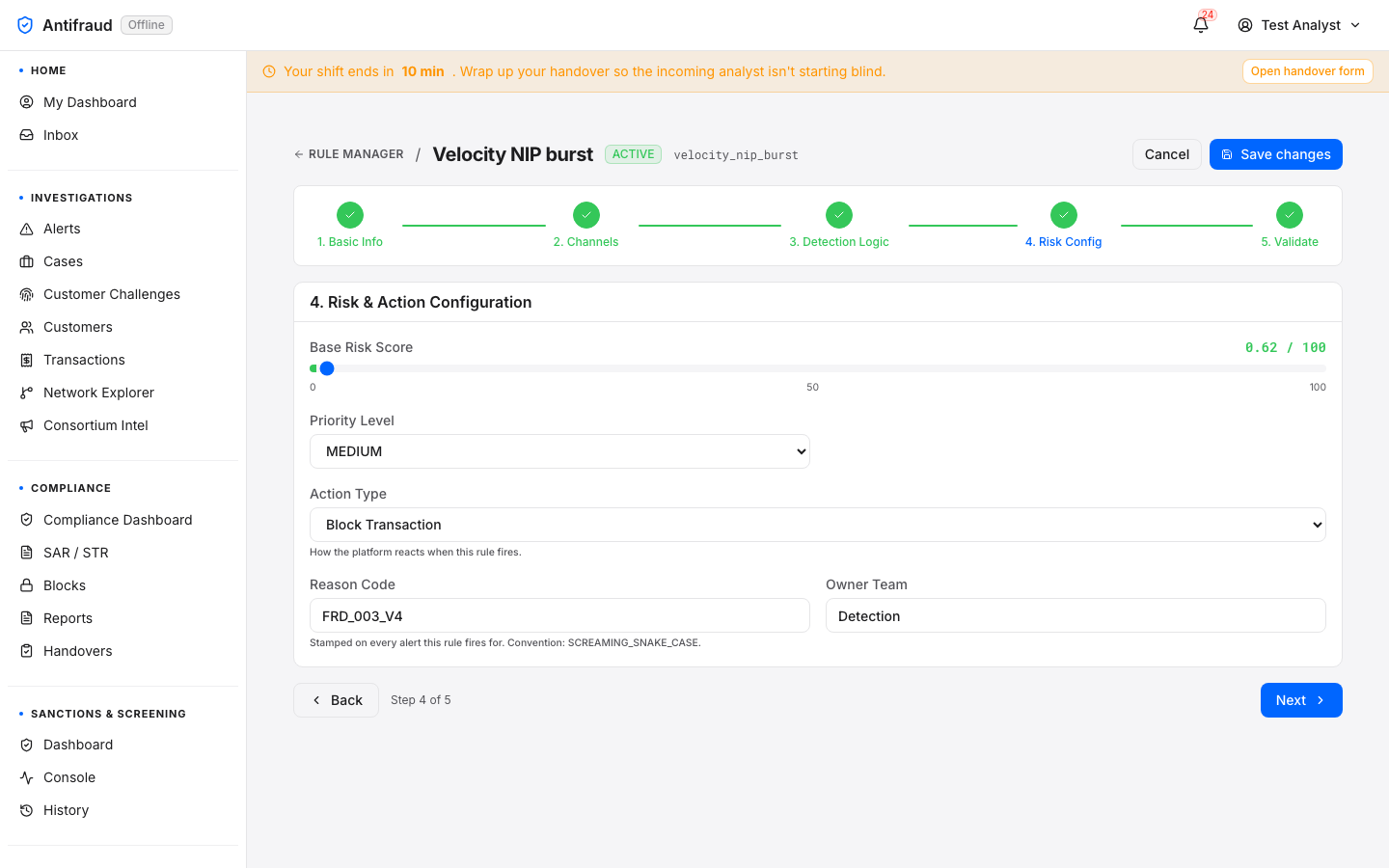1389x868 pixels.
Task: Click the Blocks lock icon
Action: tap(27, 585)
